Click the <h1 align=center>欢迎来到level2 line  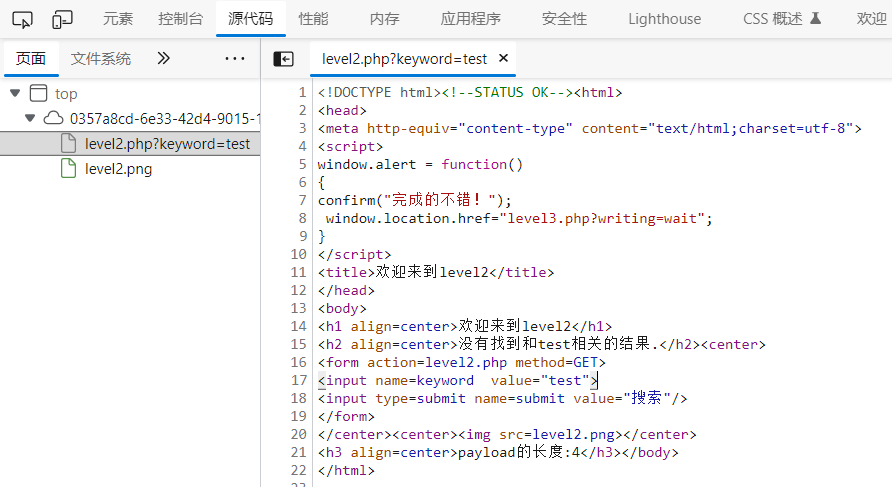(465, 326)
